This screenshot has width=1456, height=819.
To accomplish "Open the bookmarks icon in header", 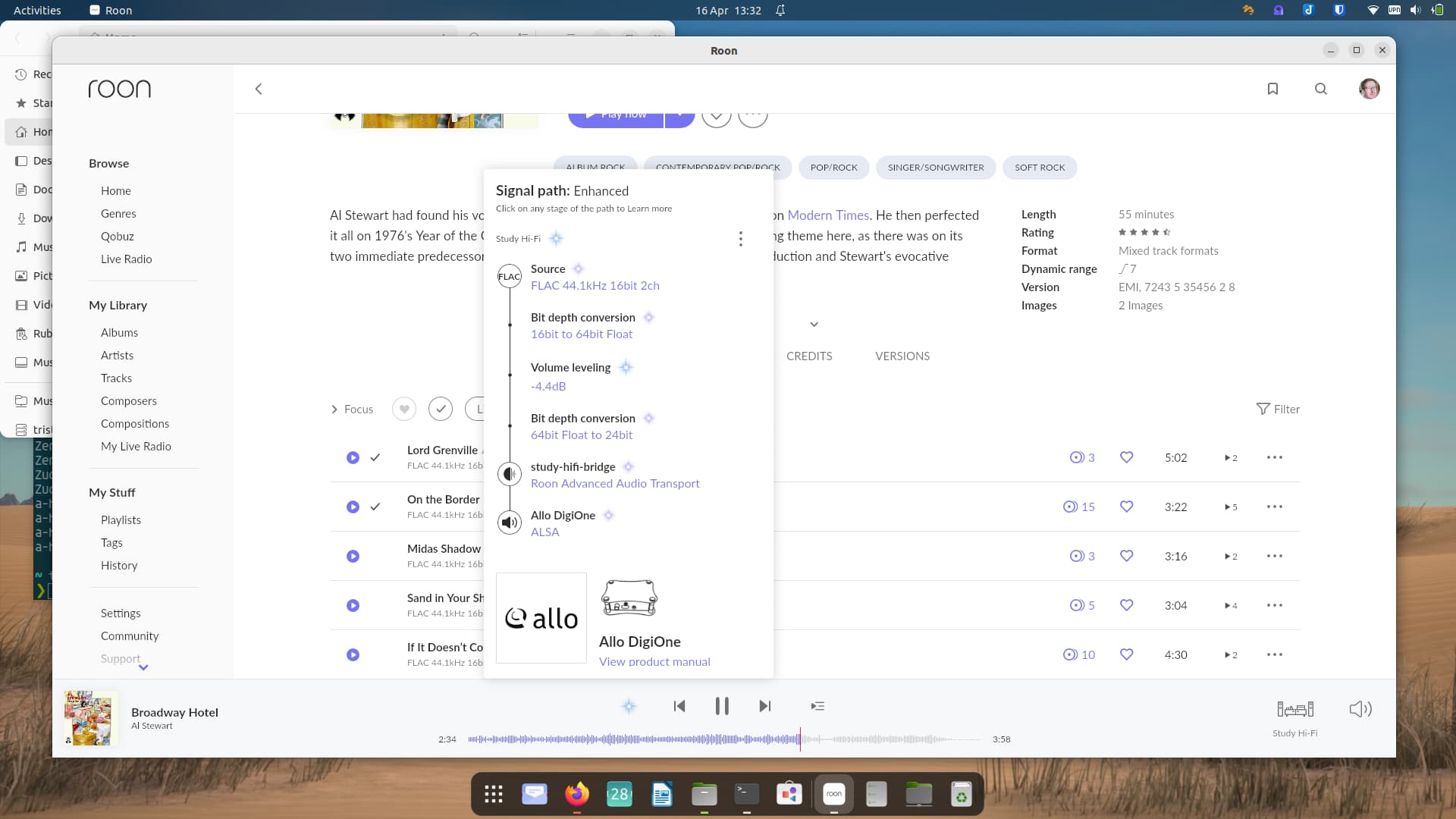I will click(1272, 89).
